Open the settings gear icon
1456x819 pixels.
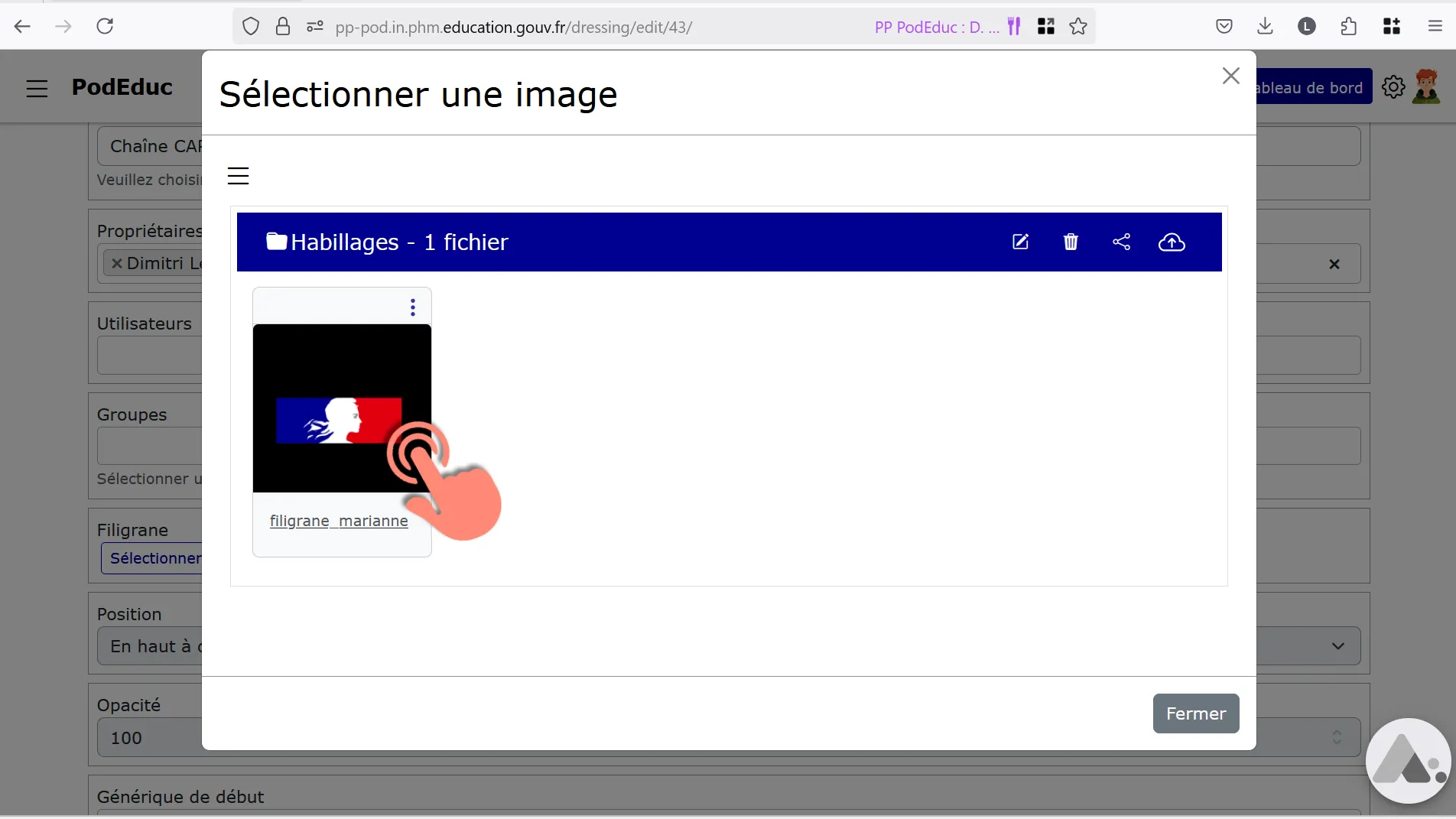[1393, 87]
